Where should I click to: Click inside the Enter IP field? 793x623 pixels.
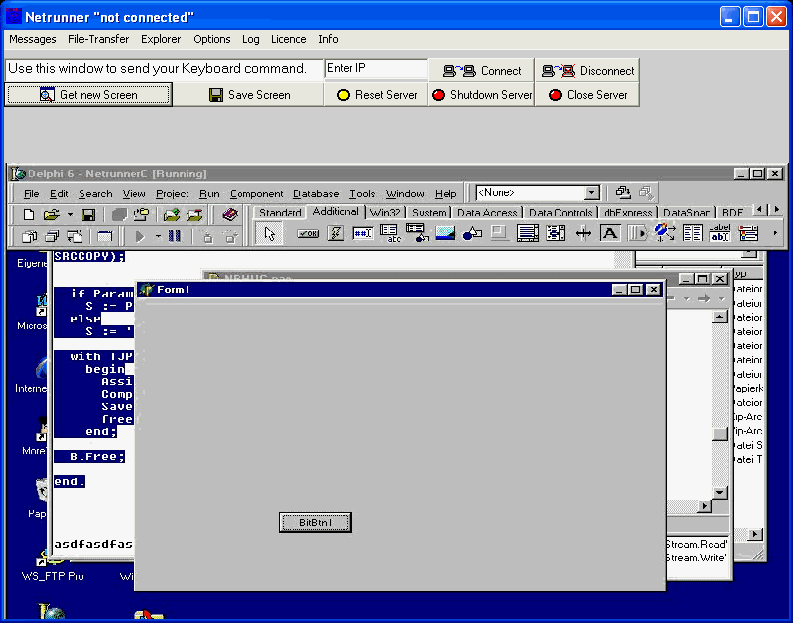point(375,68)
